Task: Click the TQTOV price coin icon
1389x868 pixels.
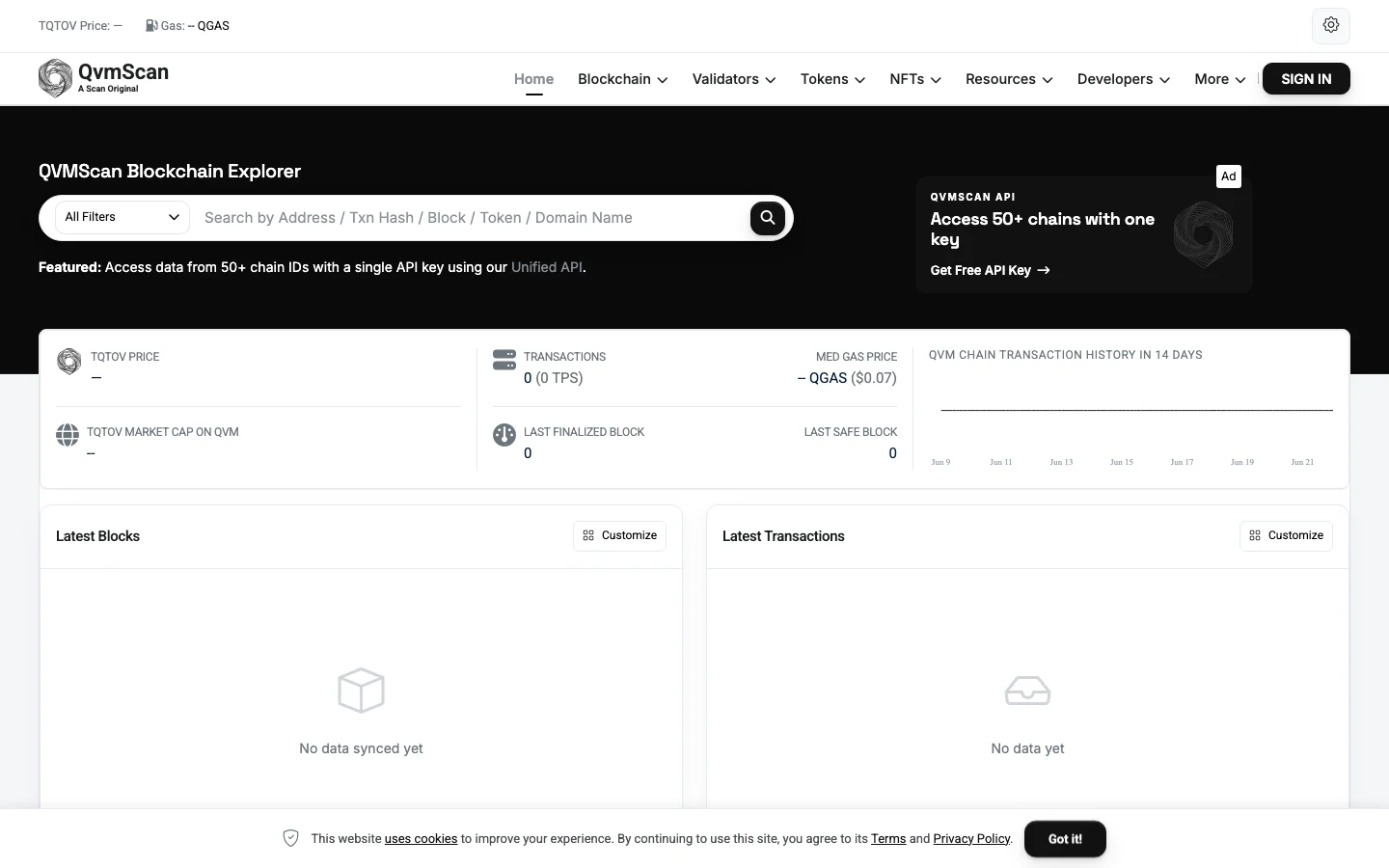Action: (68, 362)
